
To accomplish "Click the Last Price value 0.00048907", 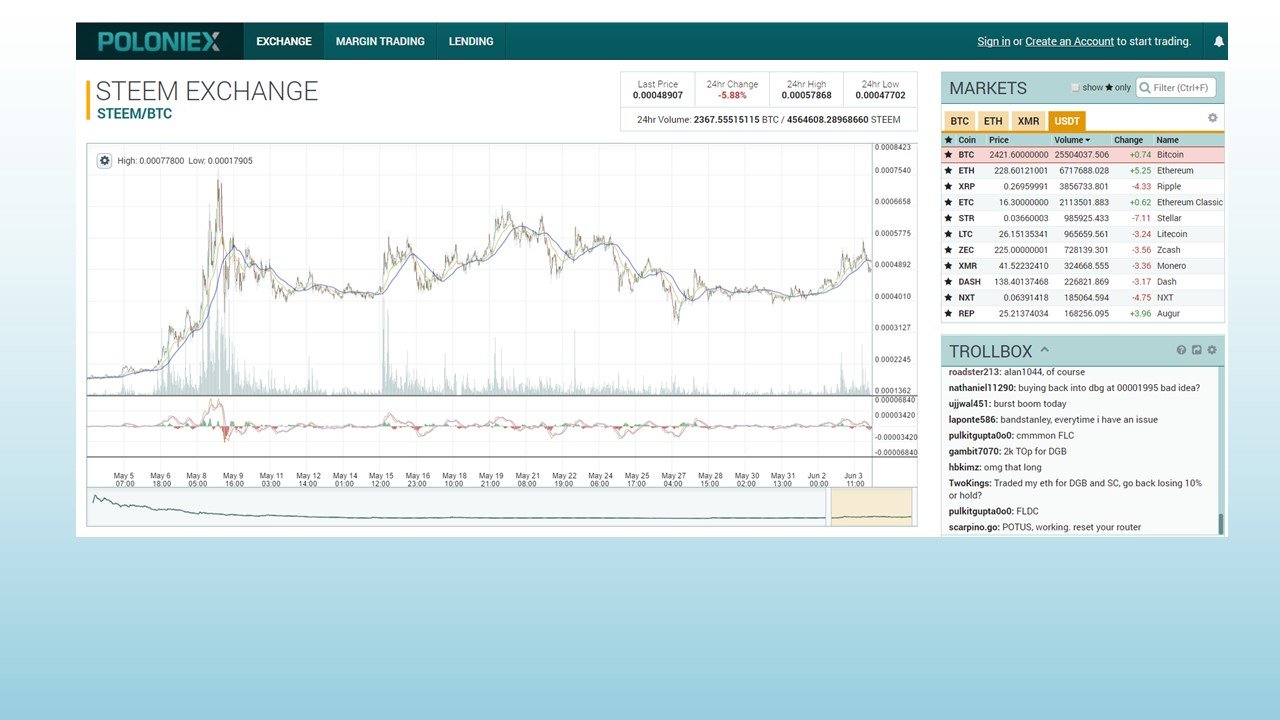I will [x=657, y=96].
